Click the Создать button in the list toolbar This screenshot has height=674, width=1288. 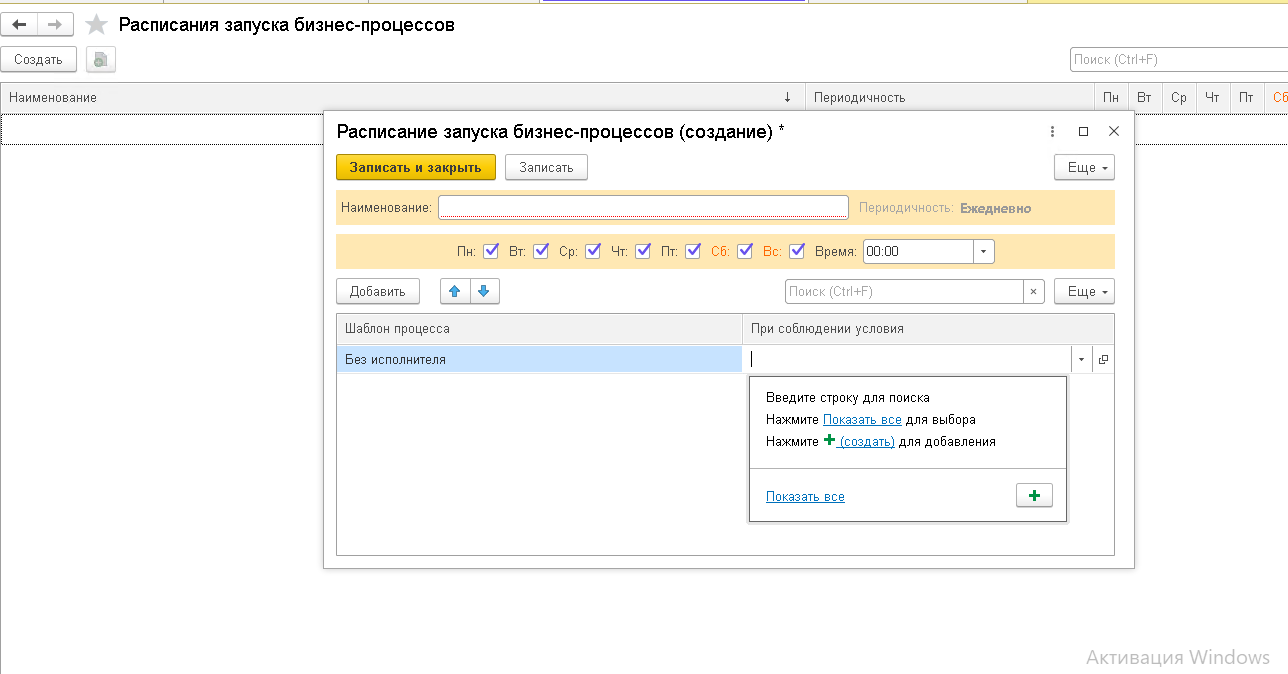point(38,60)
